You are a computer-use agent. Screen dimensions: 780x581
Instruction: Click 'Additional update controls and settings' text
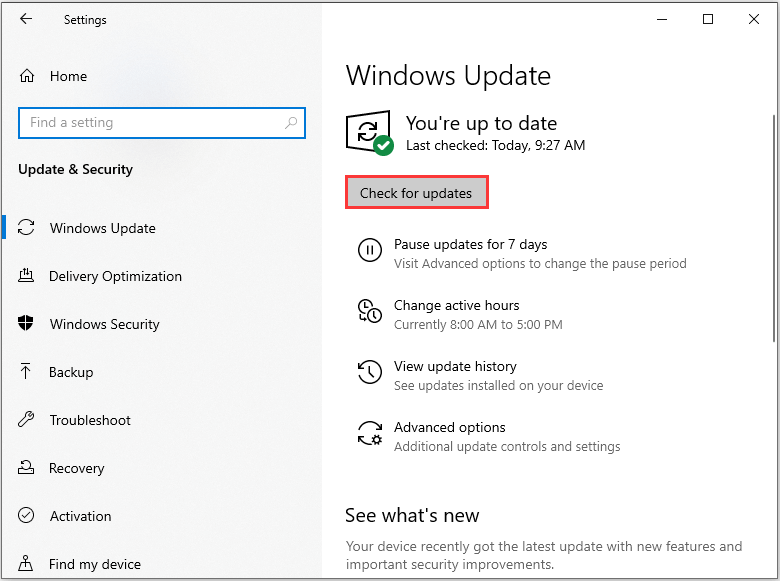(507, 447)
